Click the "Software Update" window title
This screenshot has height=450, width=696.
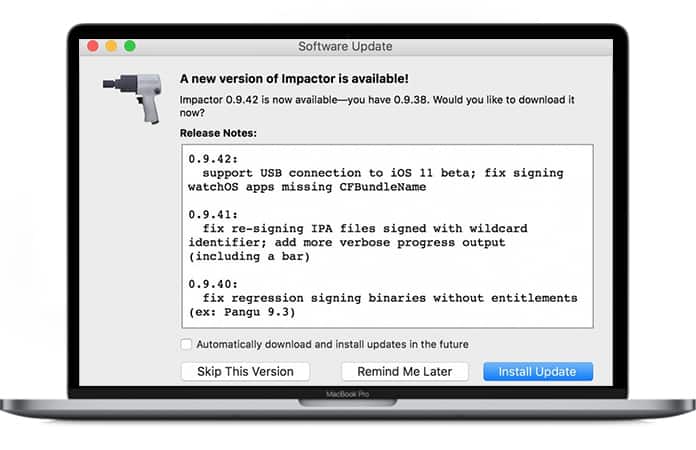pyautogui.click(x=345, y=46)
